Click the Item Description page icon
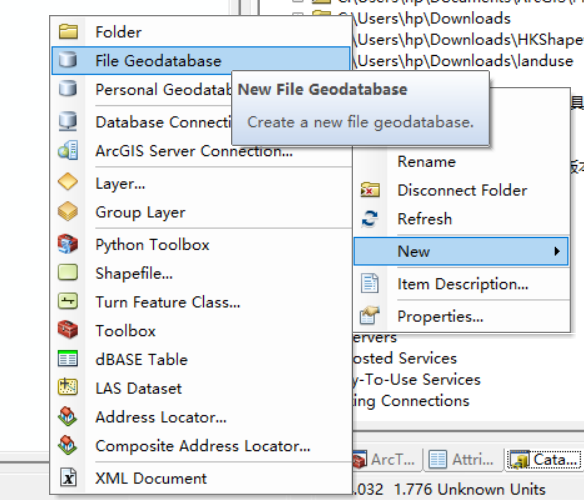This screenshot has height=500, width=584. (x=370, y=284)
